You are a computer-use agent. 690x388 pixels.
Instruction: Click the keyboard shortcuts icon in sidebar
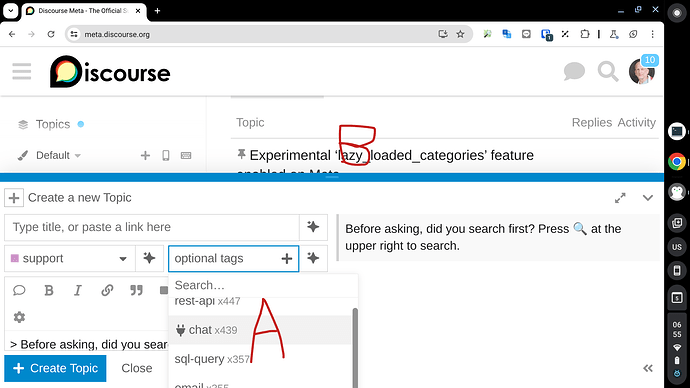coord(186,155)
